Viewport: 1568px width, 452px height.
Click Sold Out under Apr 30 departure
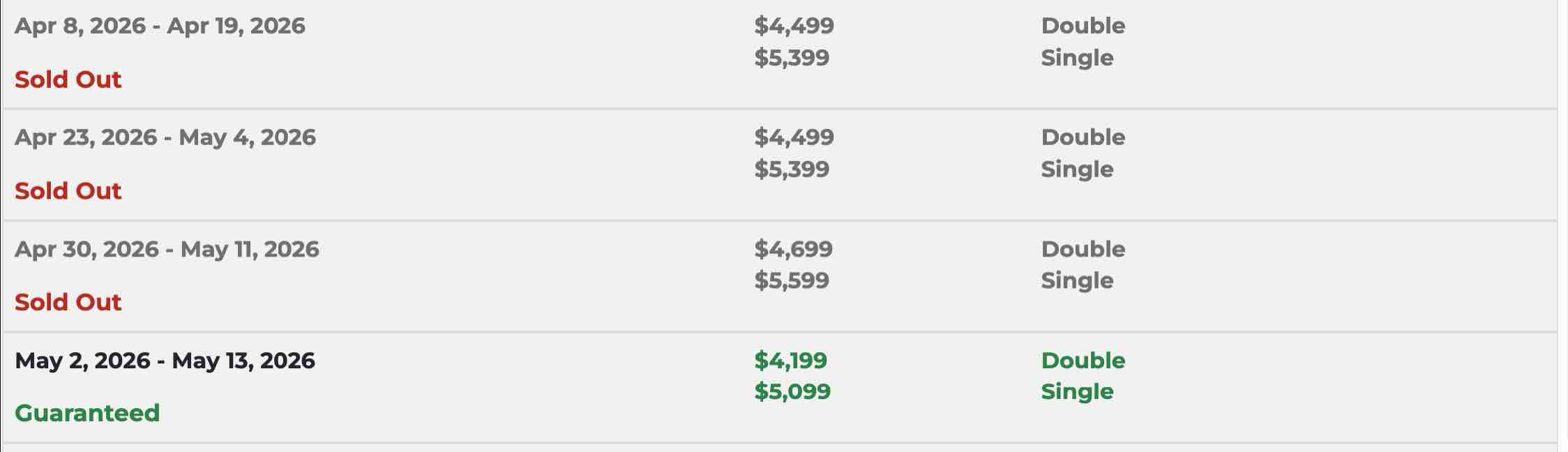click(x=68, y=303)
